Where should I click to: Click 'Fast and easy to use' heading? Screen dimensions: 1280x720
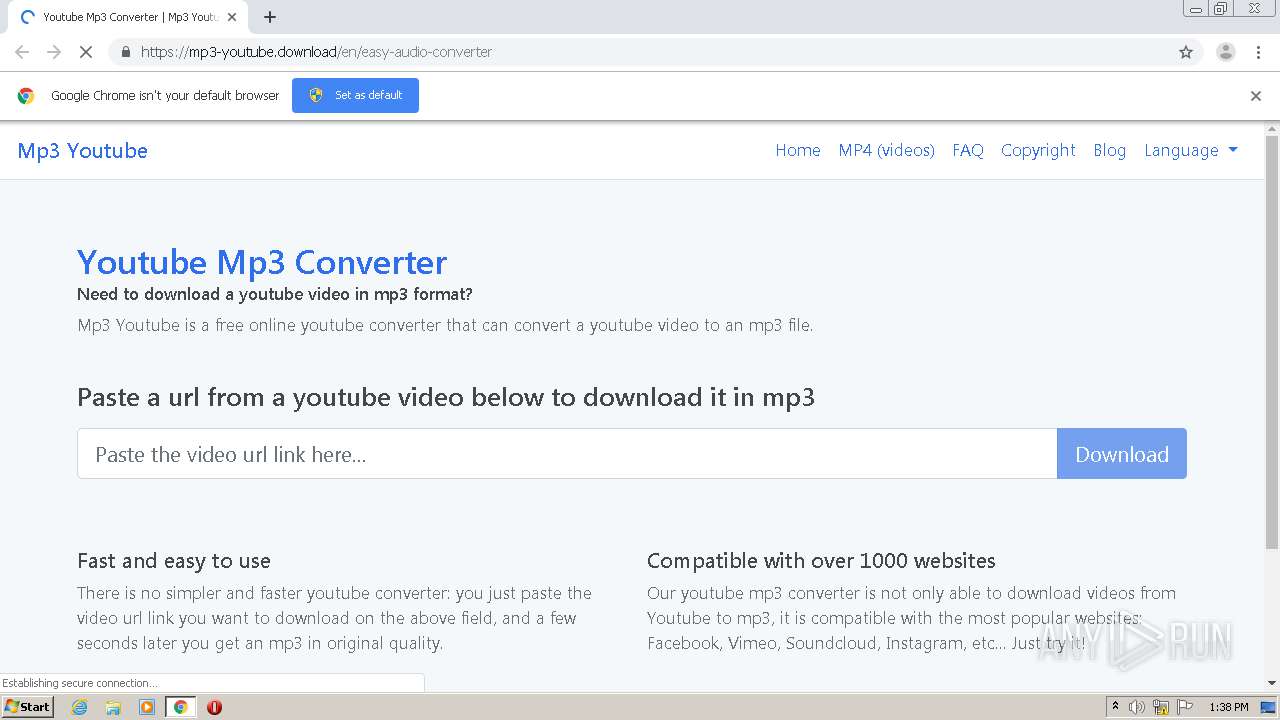coord(174,561)
